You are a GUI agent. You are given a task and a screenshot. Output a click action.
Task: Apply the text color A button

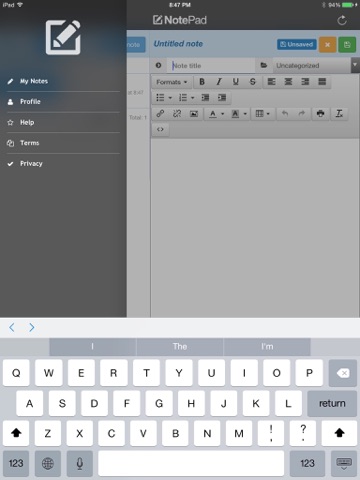coord(213,114)
